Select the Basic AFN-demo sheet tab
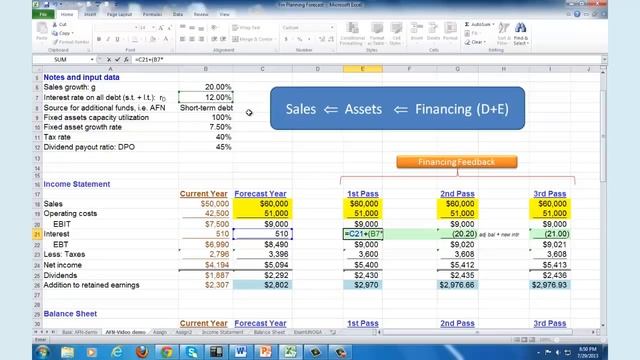 (80, 332)
